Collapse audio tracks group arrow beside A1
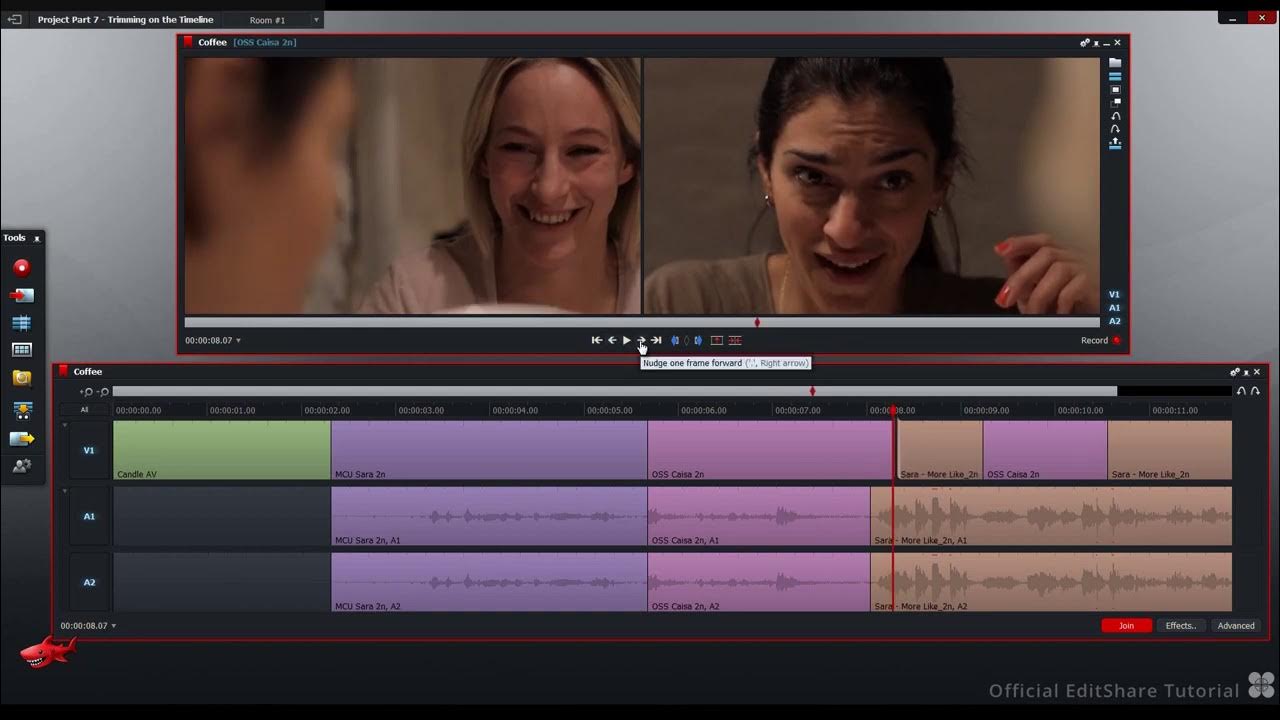The width and height of the screenshot is (1280, 720). click(x=65, y=491)
